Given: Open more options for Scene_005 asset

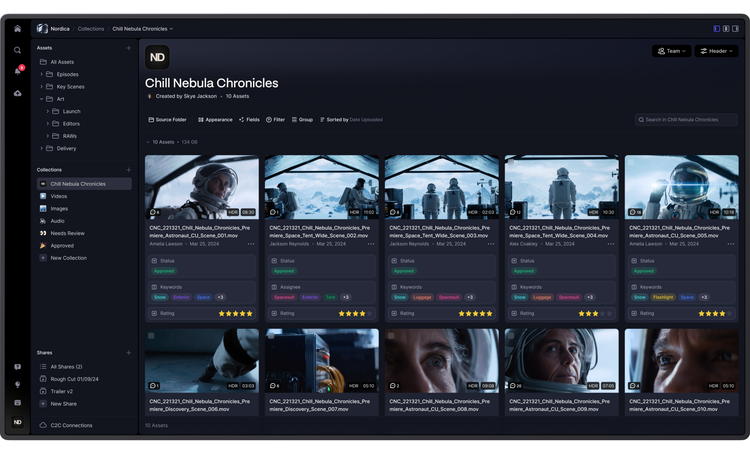Looking at the screenshot, I should click(731, 244).
